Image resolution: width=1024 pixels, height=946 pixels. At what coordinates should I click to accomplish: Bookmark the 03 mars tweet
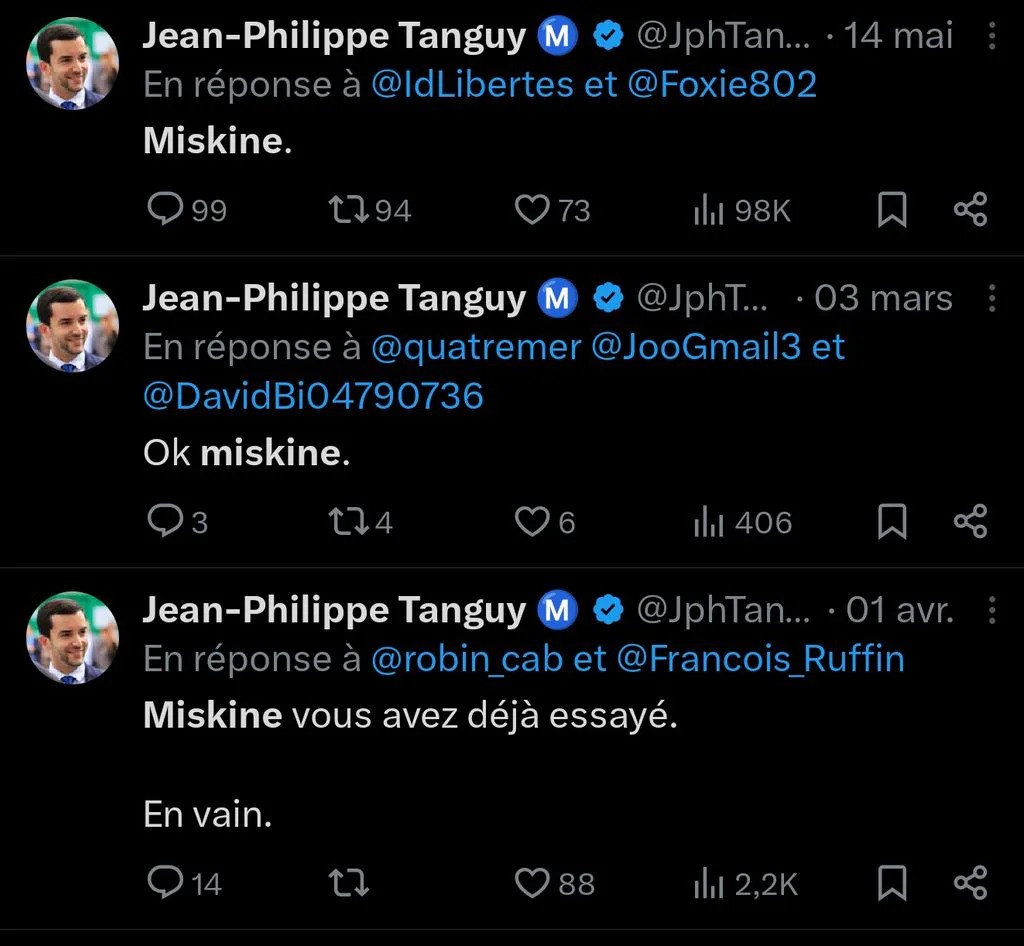tap(891, 522)
